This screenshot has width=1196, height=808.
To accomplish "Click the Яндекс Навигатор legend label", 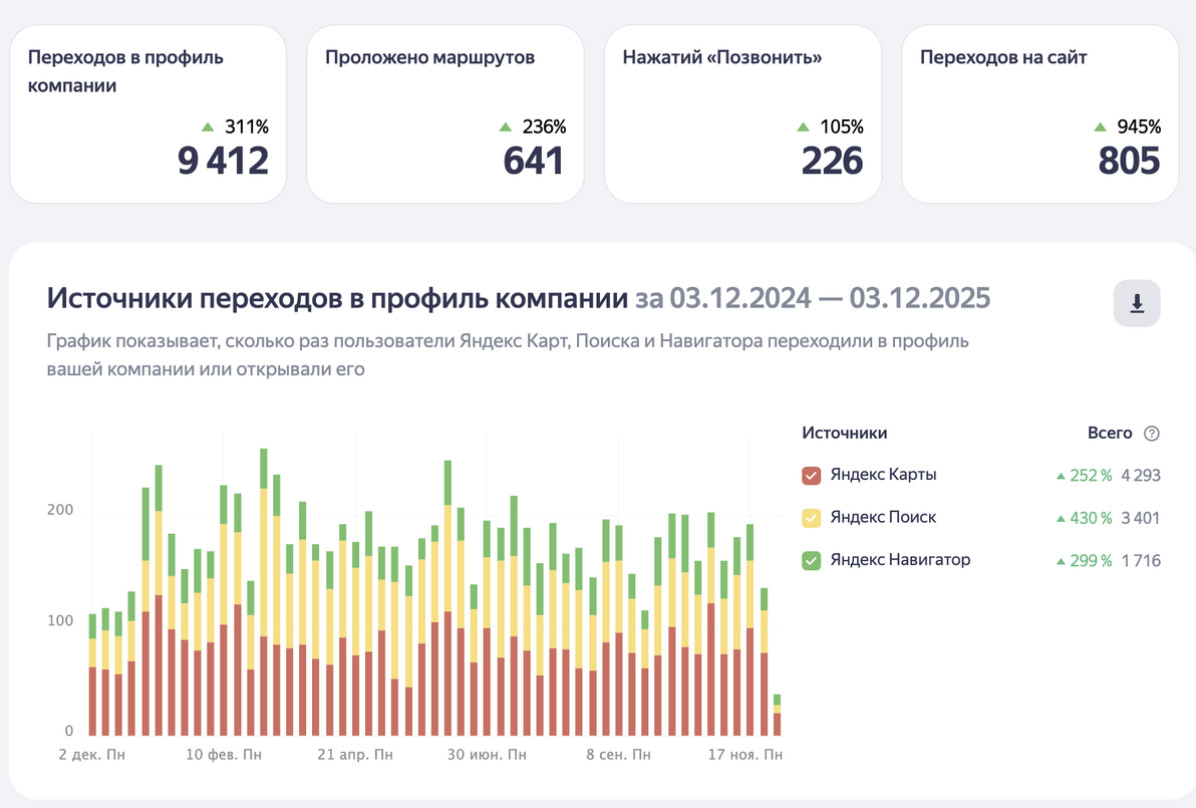I will pos(900,559).
